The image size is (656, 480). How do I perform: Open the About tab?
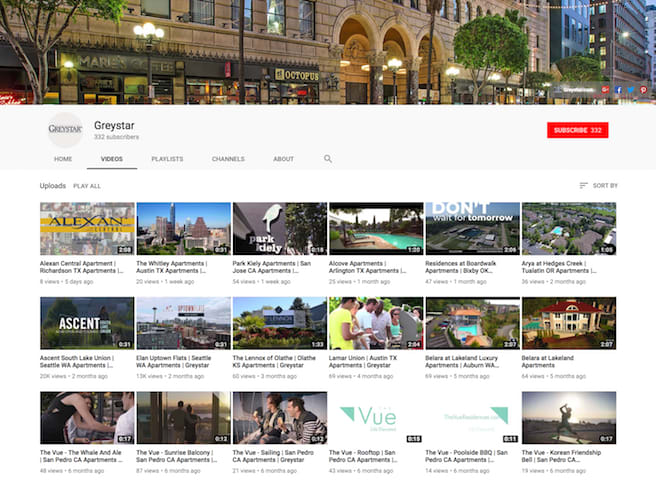[284, 159]
